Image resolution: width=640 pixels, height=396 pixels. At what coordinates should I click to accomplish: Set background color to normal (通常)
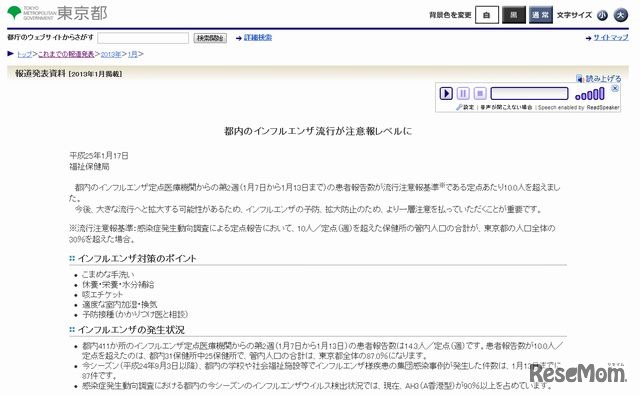click(540, 15)
